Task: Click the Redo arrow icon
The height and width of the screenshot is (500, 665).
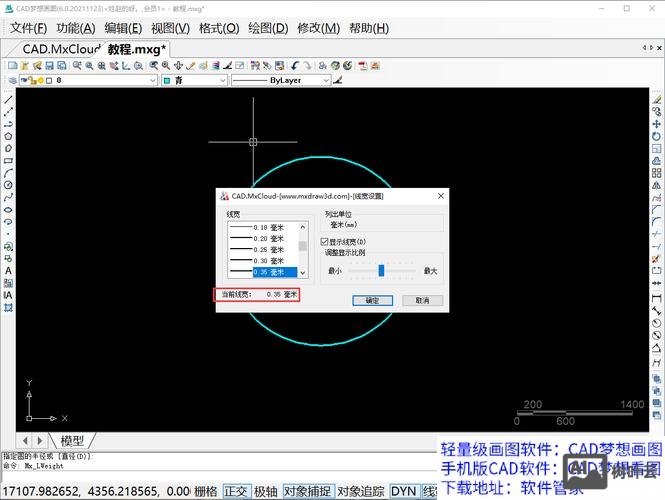Action: click(x=307, y=66)
